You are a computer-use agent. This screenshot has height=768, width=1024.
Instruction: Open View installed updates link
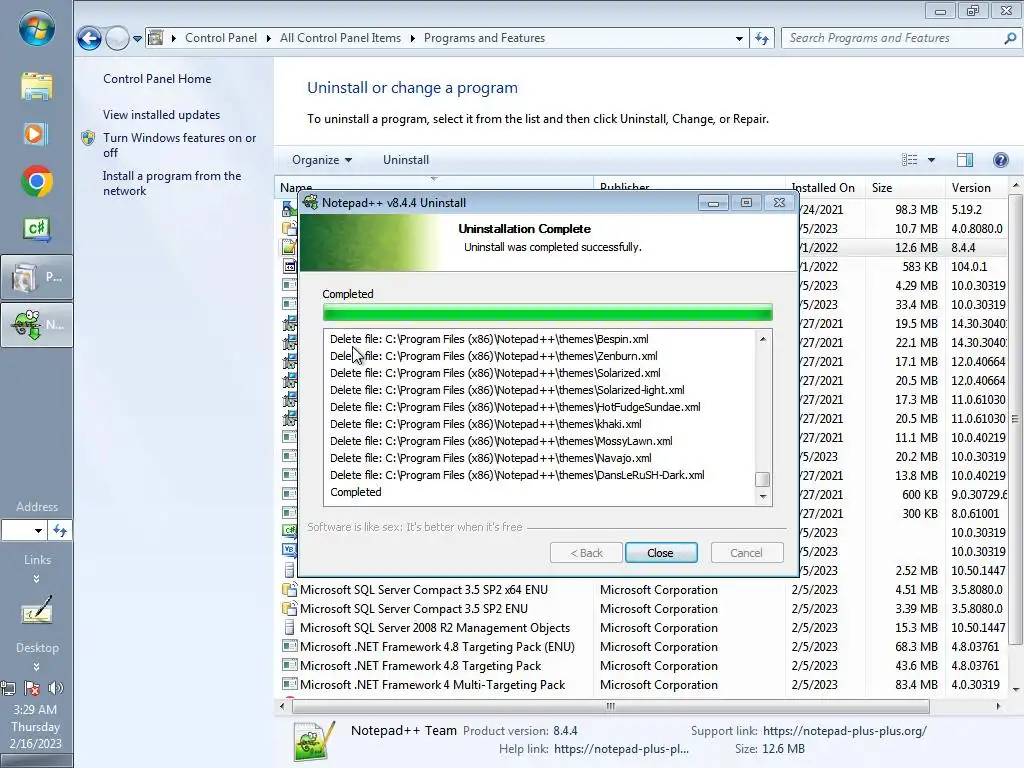coord(161,114)
